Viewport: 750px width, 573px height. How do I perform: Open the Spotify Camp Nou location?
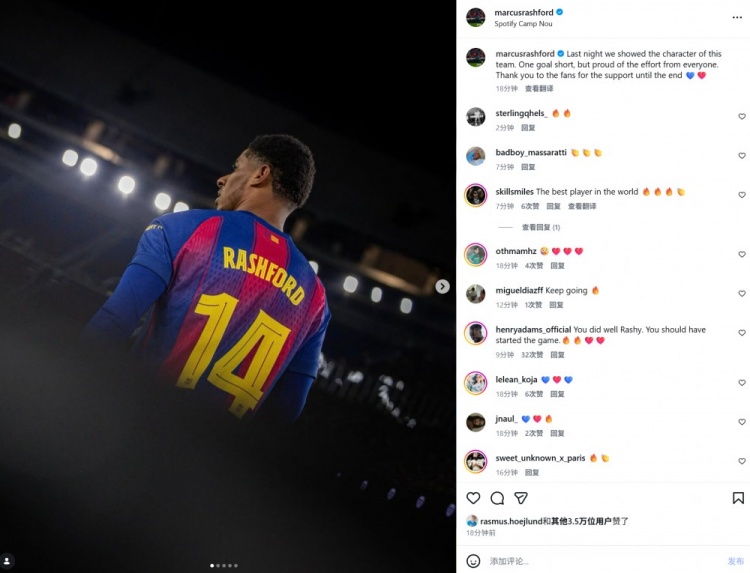coord(525,24)
